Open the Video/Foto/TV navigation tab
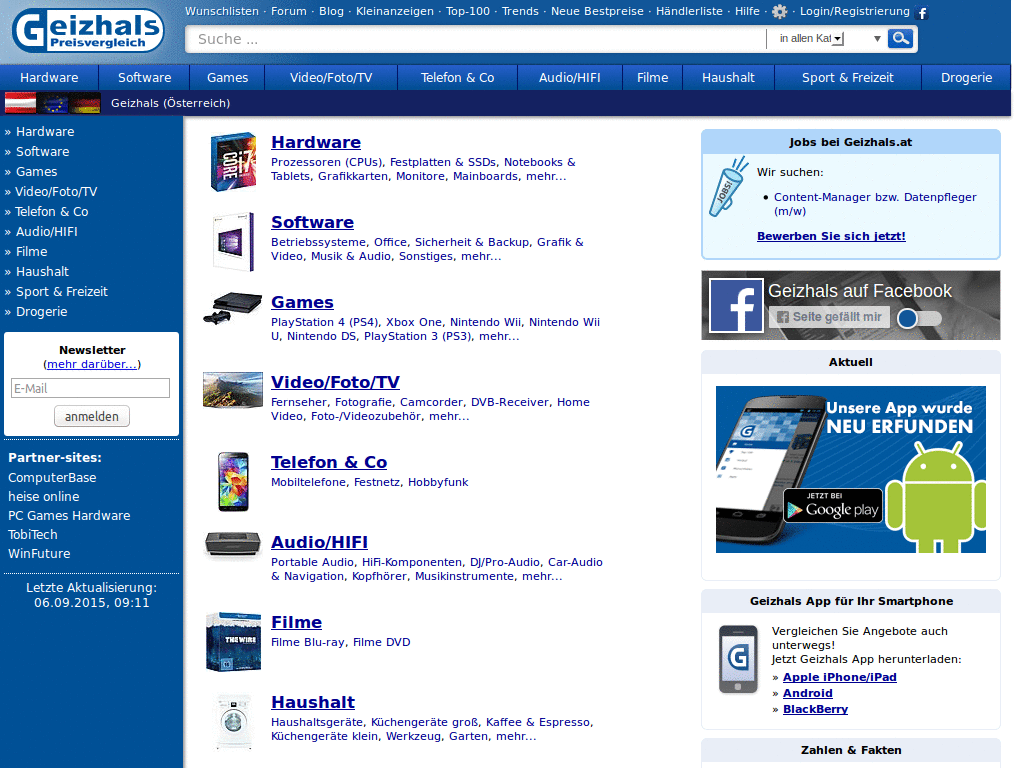 (331, 78)
